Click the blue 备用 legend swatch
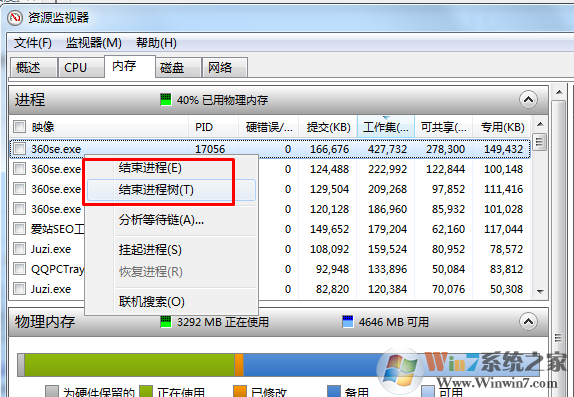Image resolution: width=574 pixels, height=397 pixels. coord(333,392)
